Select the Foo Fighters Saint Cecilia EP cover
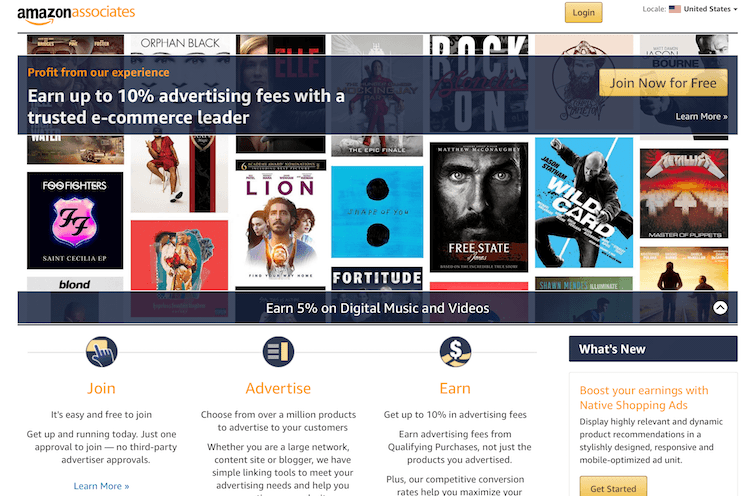Screen dimensions: 750x496 pyautogui.click(x=75, y=220)
